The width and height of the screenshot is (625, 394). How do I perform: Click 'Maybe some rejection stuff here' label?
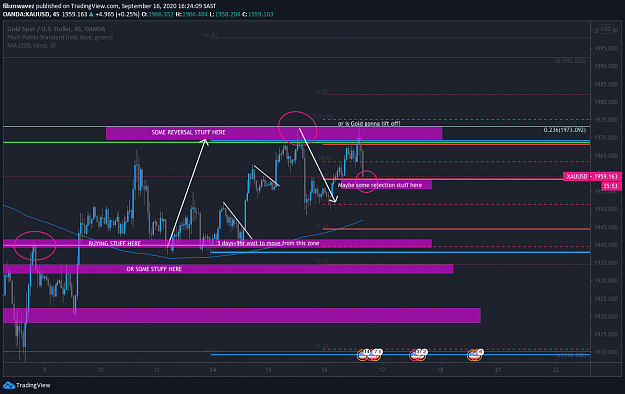pyautogui.click(x=380, y=185)
